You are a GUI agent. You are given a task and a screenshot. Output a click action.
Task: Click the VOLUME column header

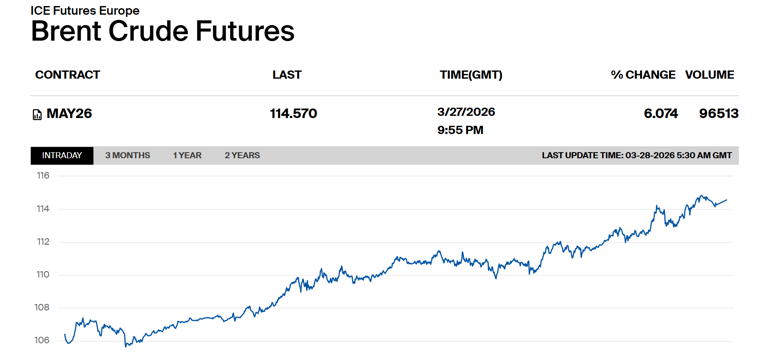[x=710, y=75]
